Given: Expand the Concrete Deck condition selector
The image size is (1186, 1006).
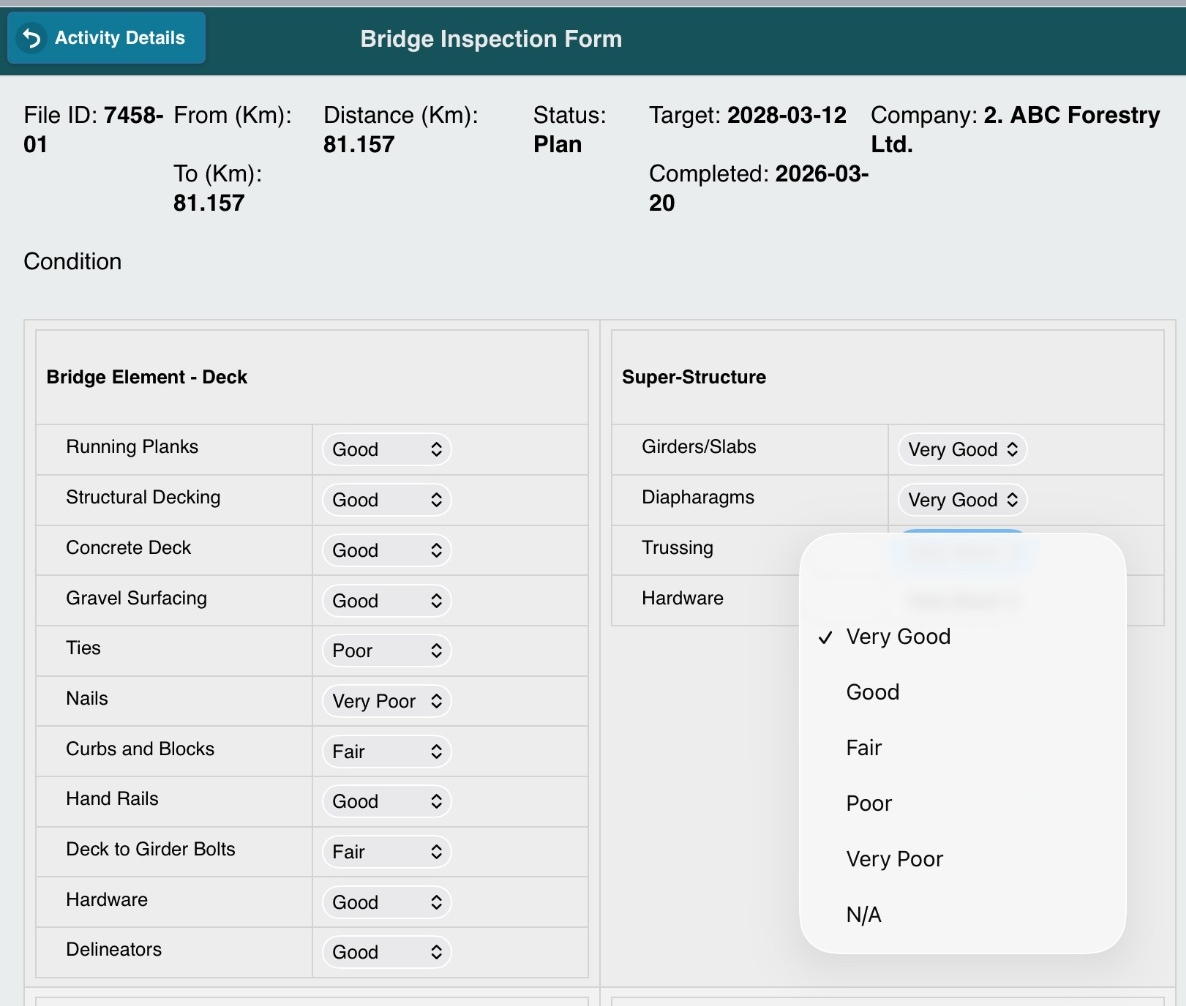Looking at the screenshot, I should [386, 550].
